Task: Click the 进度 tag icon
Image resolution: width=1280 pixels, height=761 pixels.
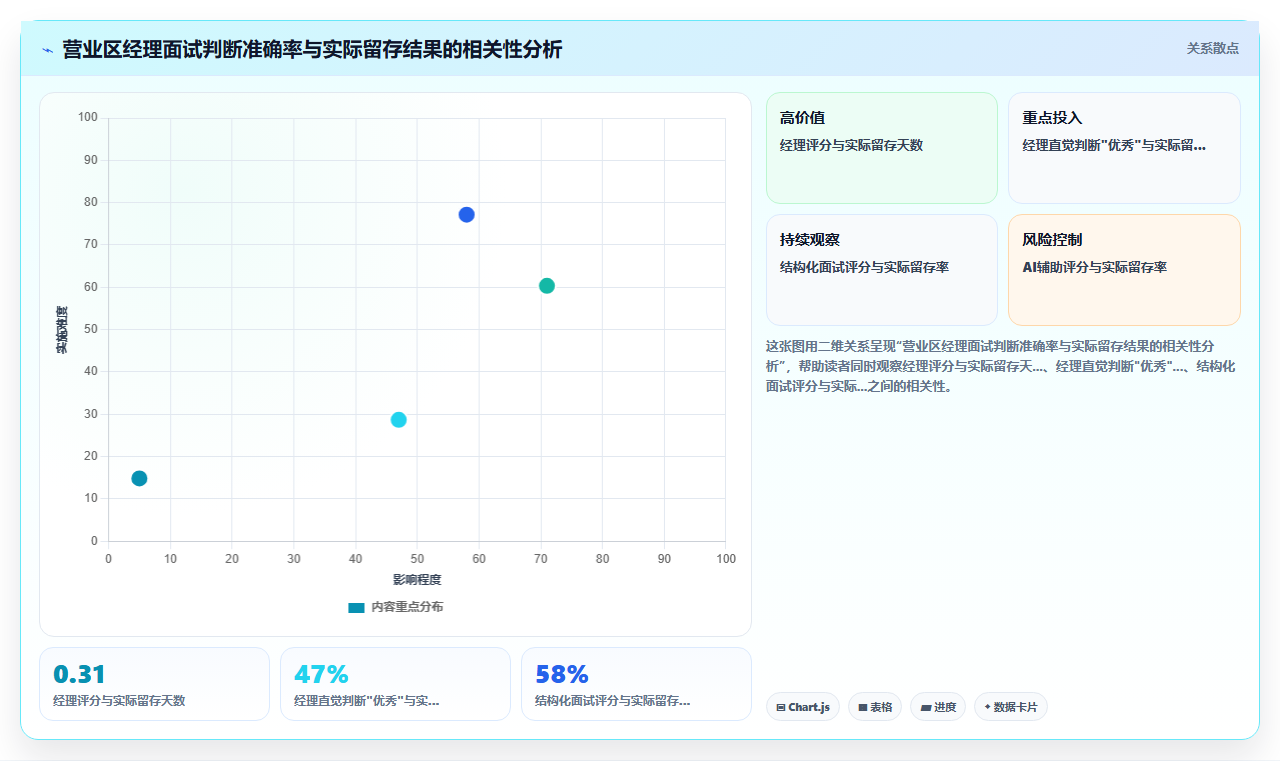Action: pos(926,707)
